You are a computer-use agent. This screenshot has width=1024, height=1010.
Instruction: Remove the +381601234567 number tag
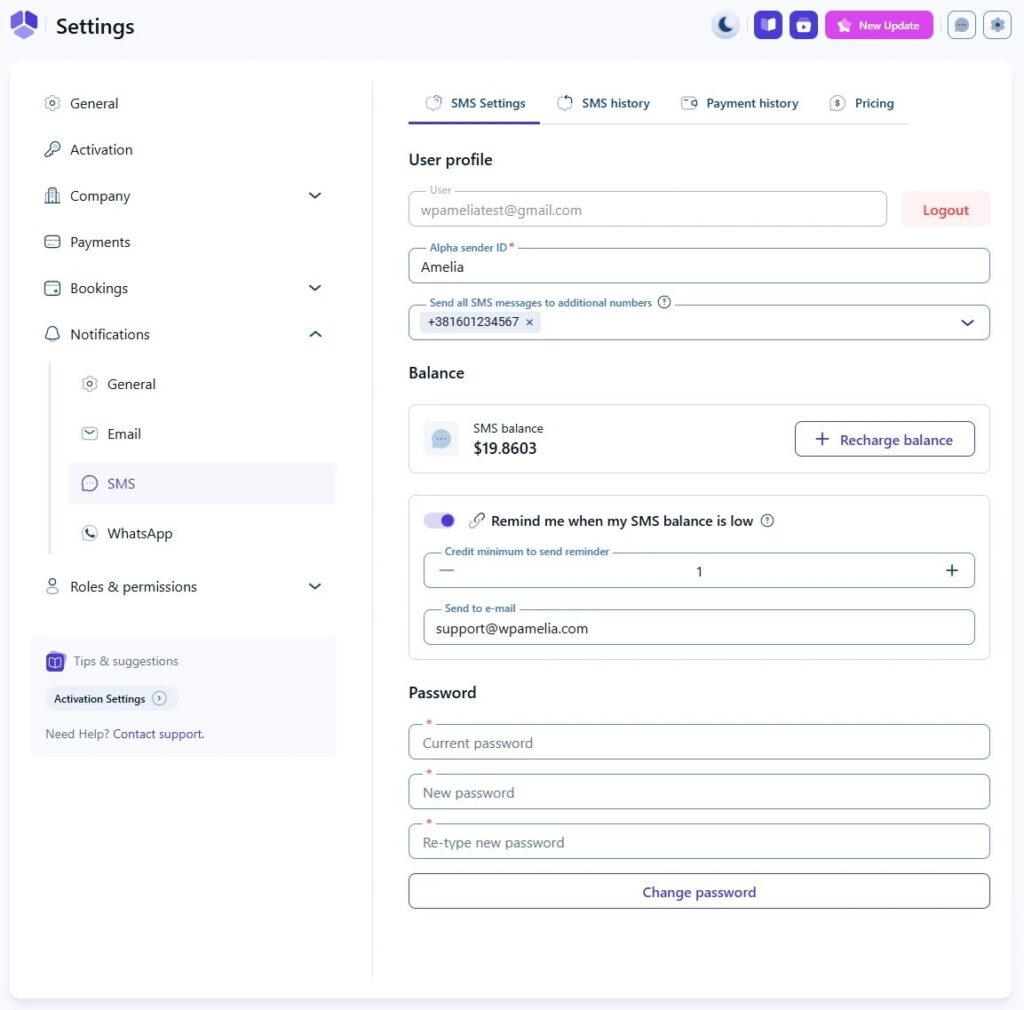pyautogui.click(x=530, y=322)
